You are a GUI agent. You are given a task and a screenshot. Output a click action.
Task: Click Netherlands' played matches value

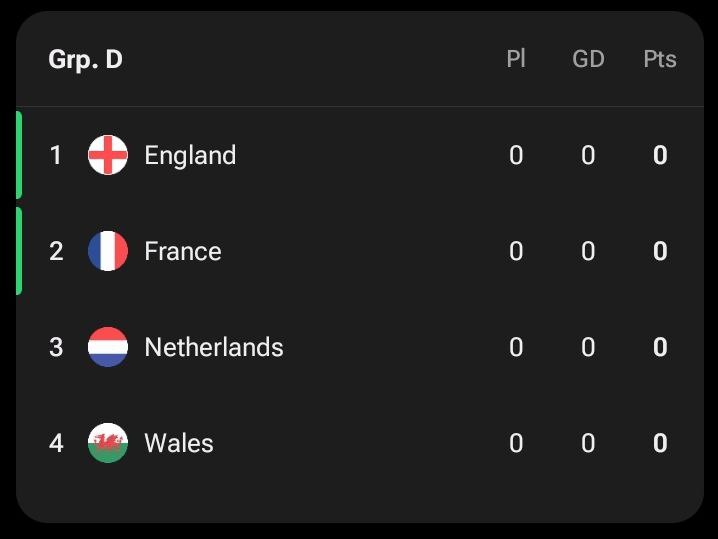click(516, 347)
